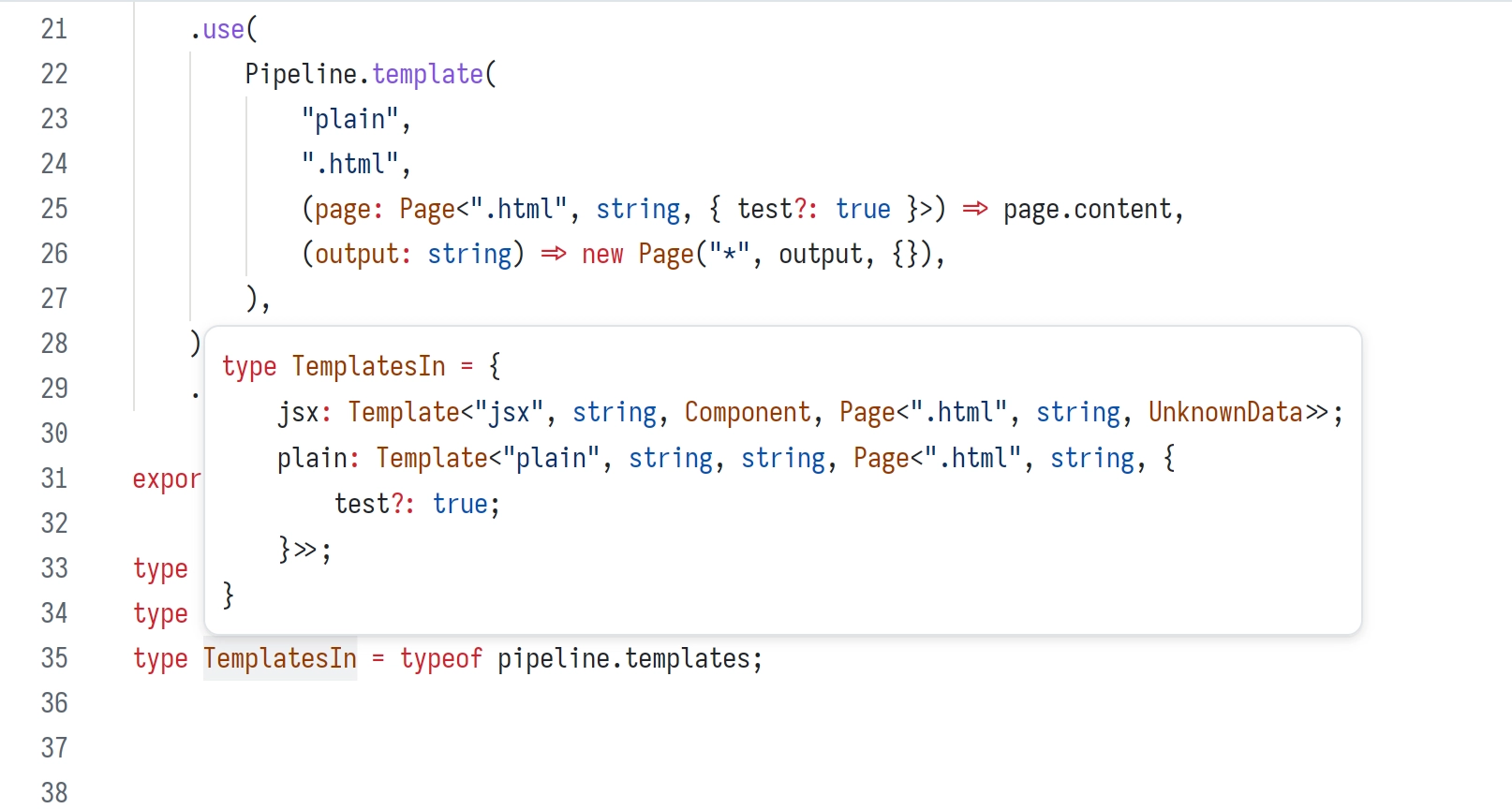
Task: Click the typeof keyword on line 35
Action: coord(441,658)
